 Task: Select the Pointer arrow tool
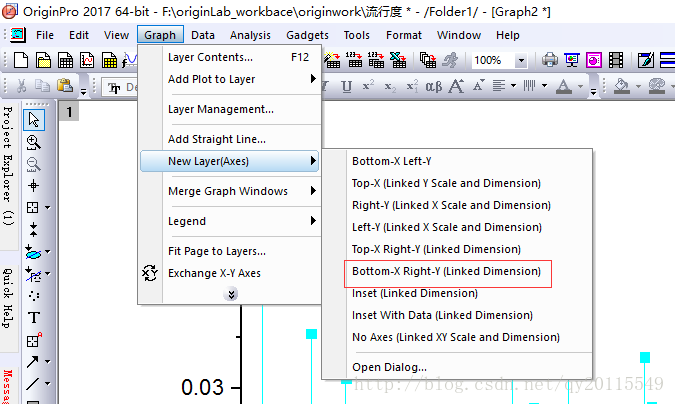[34, 120]
